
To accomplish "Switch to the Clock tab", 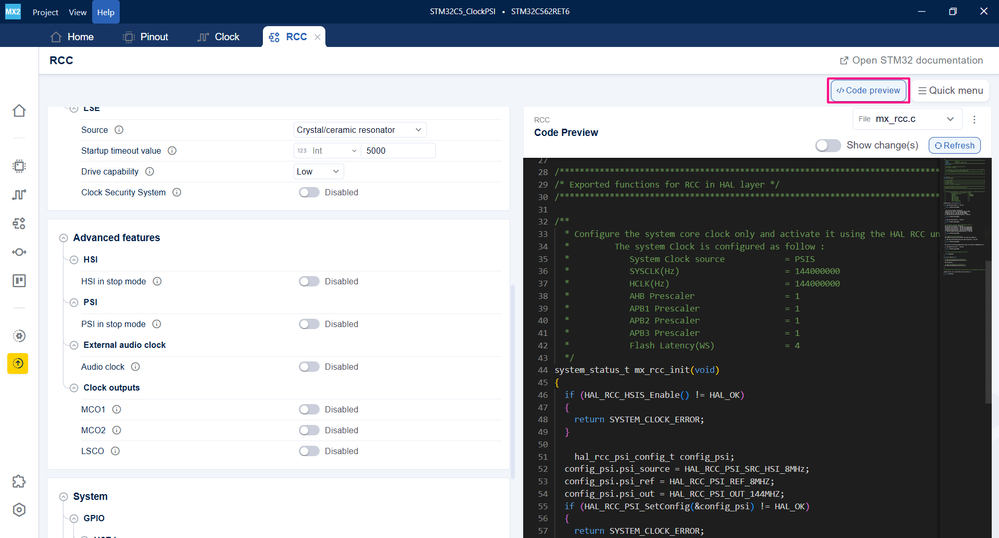I will [219, 37].
